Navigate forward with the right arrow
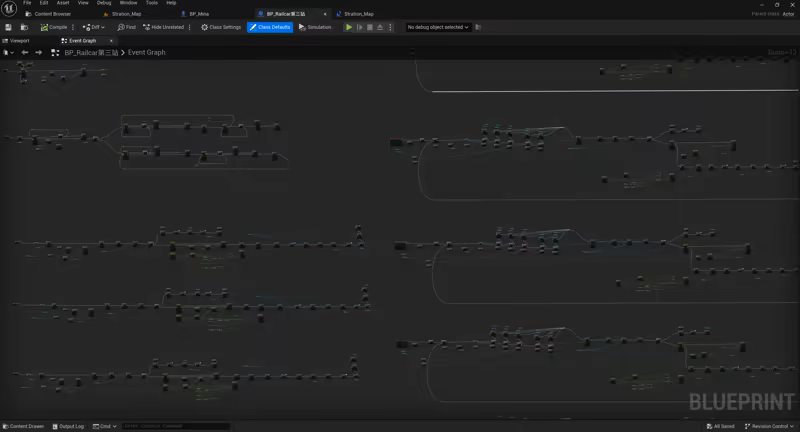 point(39,52)
